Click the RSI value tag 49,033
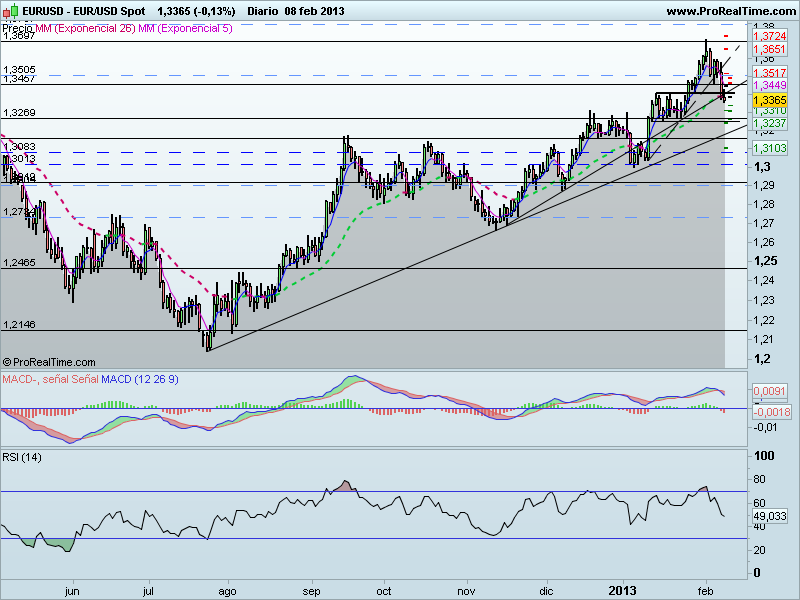Image resolution: width=800 pixels, height=600 pixels. [770, 516]
